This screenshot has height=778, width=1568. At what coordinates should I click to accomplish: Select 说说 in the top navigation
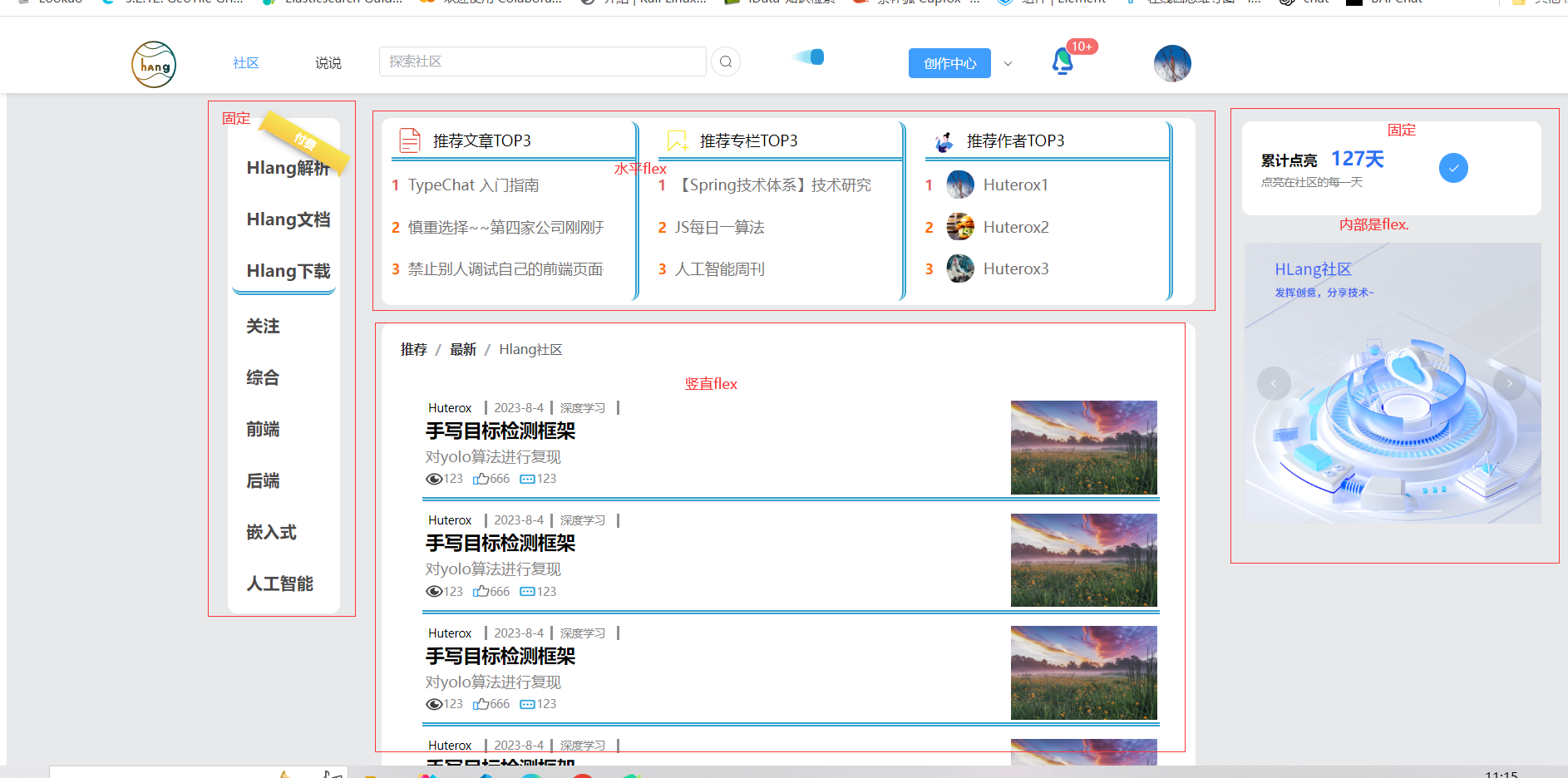point(328,63)
